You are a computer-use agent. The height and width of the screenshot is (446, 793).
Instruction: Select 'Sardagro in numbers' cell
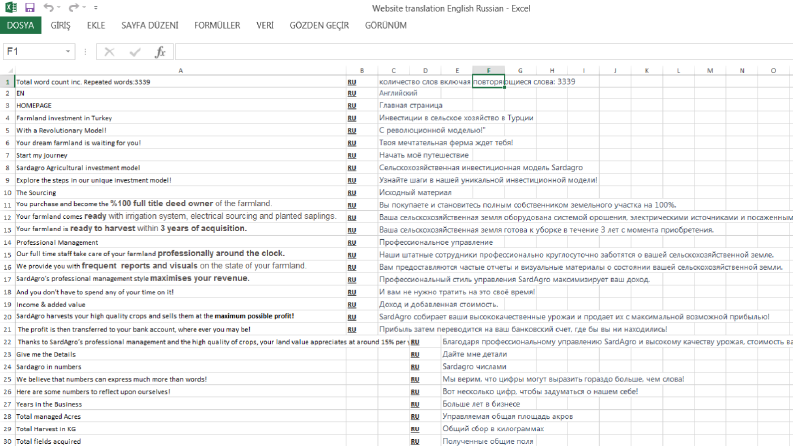tap(181, 367)
